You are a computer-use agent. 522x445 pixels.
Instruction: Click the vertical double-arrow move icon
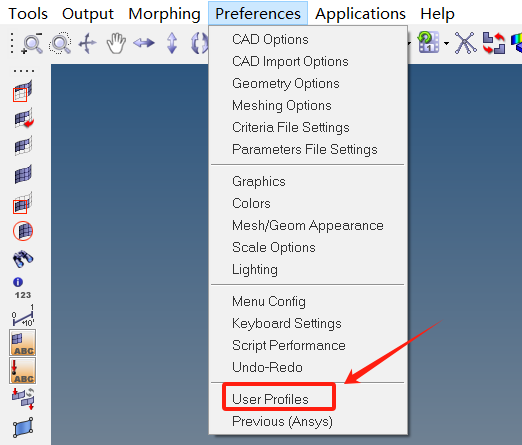[x=172, y=43]
